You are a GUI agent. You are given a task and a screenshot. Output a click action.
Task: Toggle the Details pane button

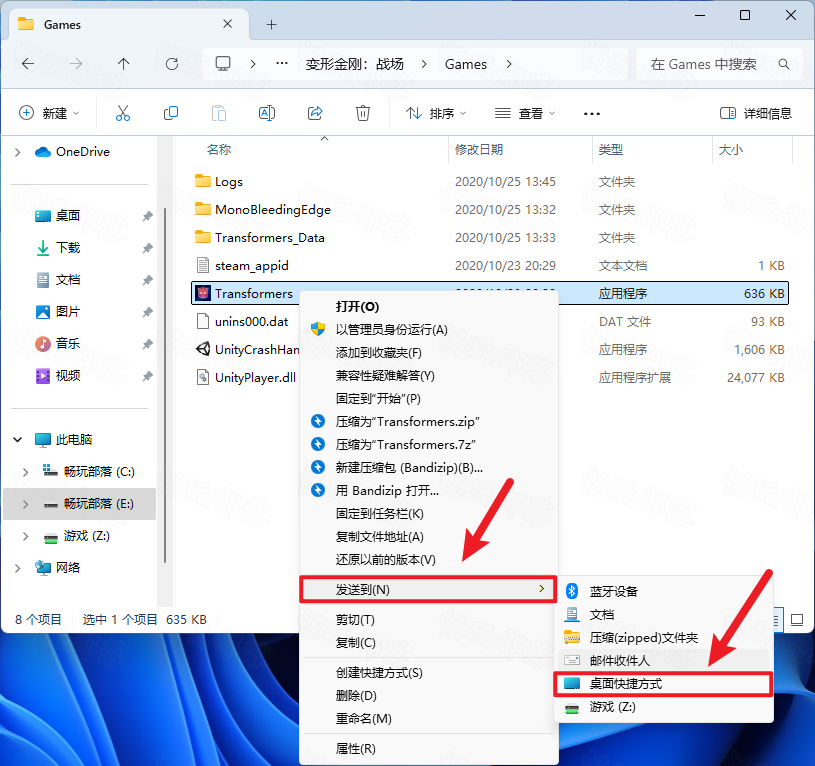pos(756,113)
